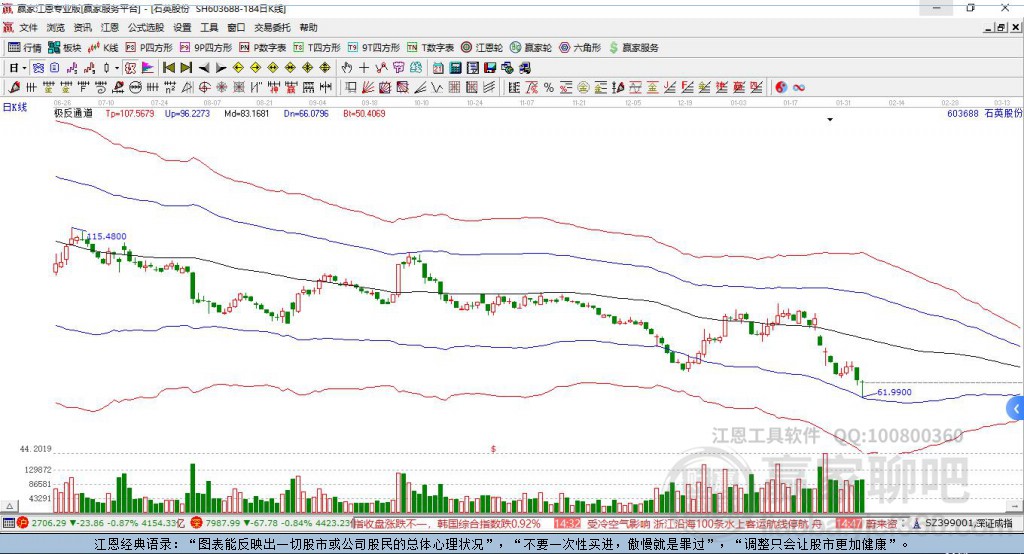
Task: Click the SZ399001 深证成指 status entry
Action: pyautogui.click(x=964, y=523)
